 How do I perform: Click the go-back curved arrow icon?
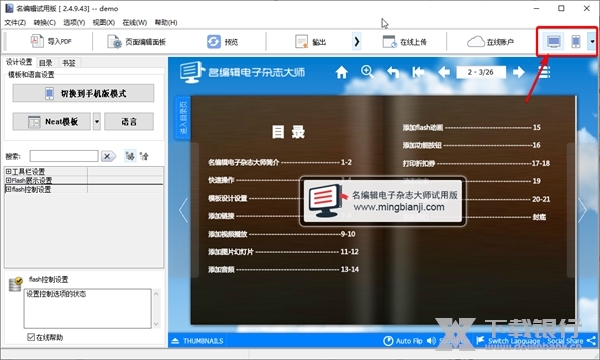click(393, 72)
